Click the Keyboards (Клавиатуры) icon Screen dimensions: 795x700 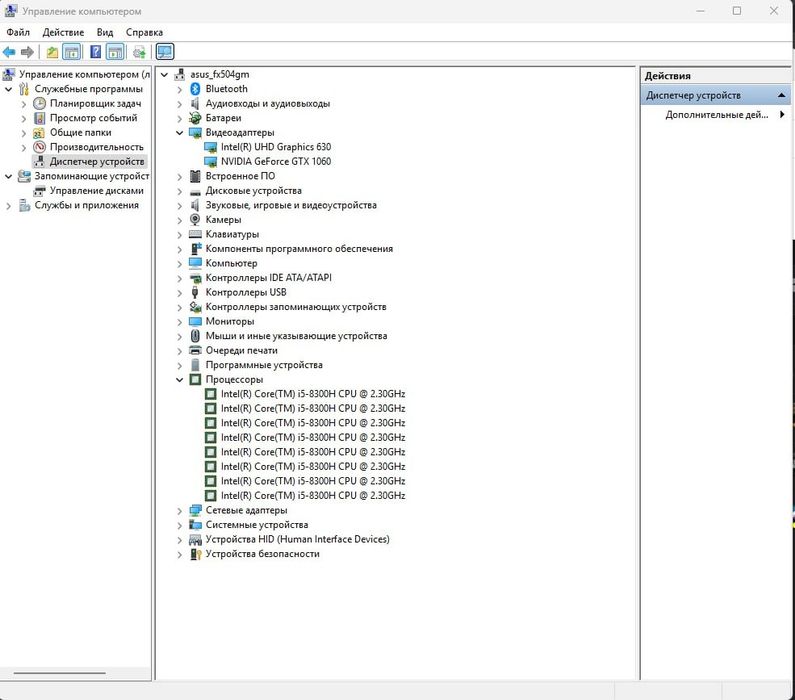pos(195,234)
